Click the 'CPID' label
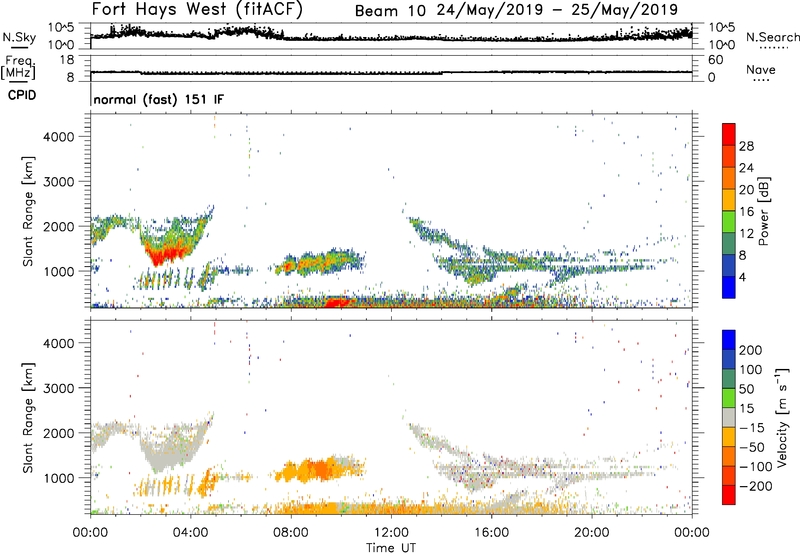 click(22, 95)
